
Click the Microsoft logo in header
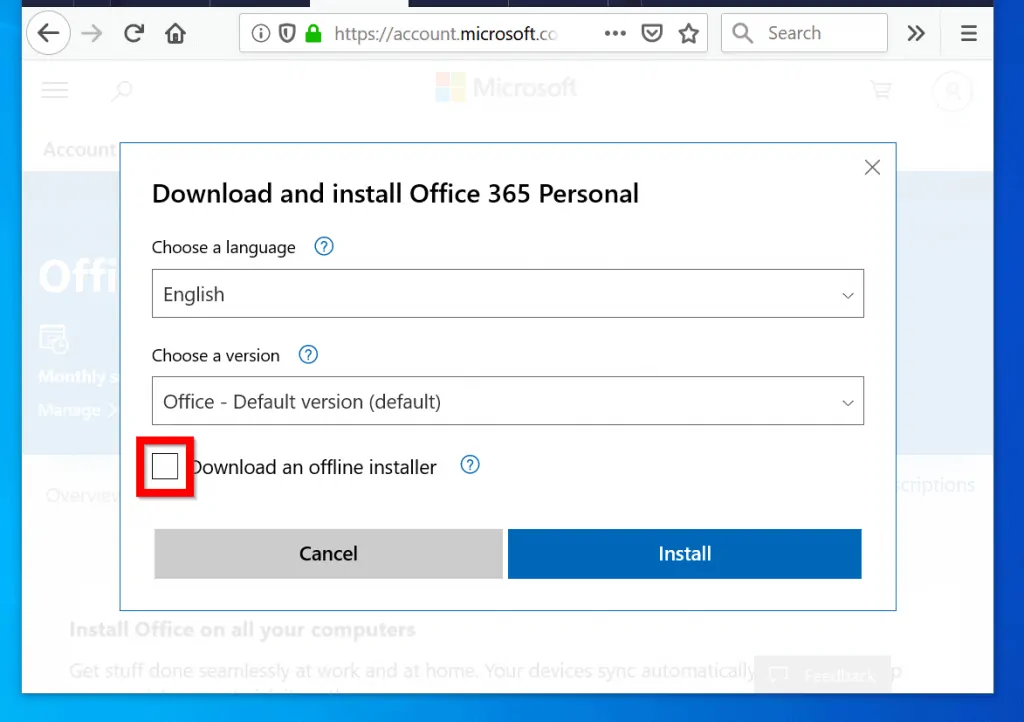click(x=507, y=87)
